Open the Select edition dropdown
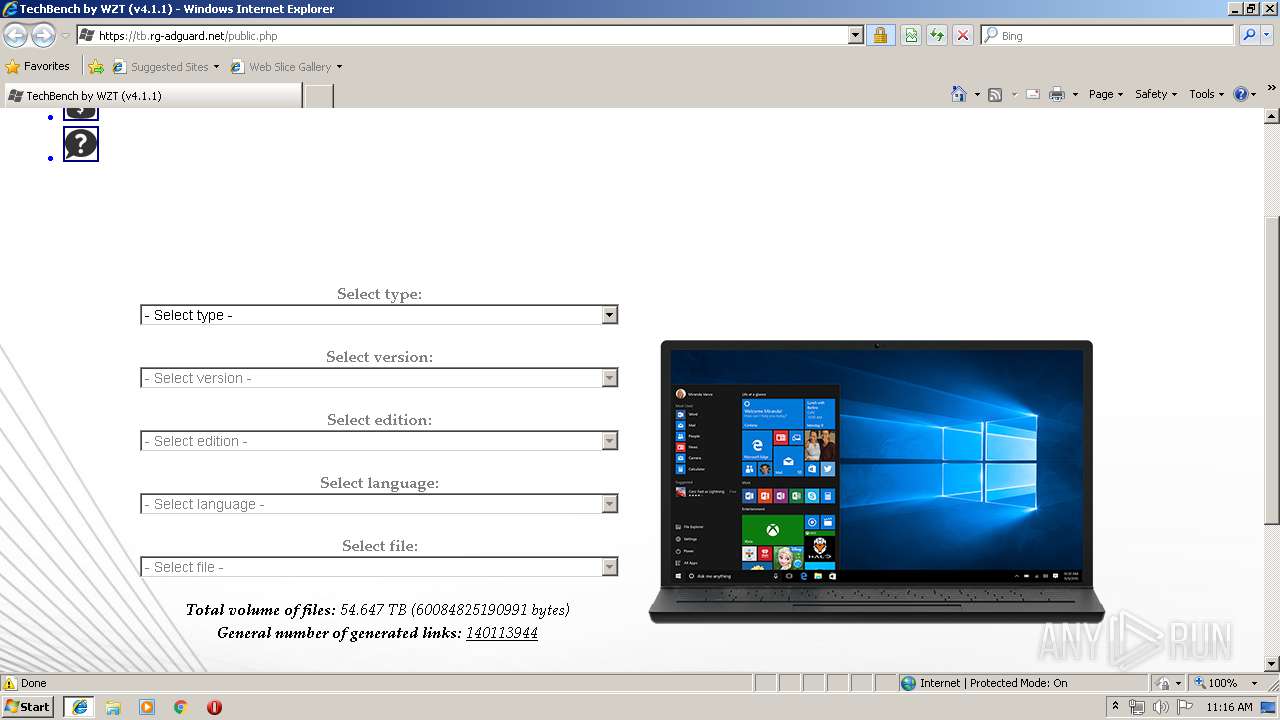This screenshot has width=1280, height=720. pyautogui.click(x=379, y=441)
